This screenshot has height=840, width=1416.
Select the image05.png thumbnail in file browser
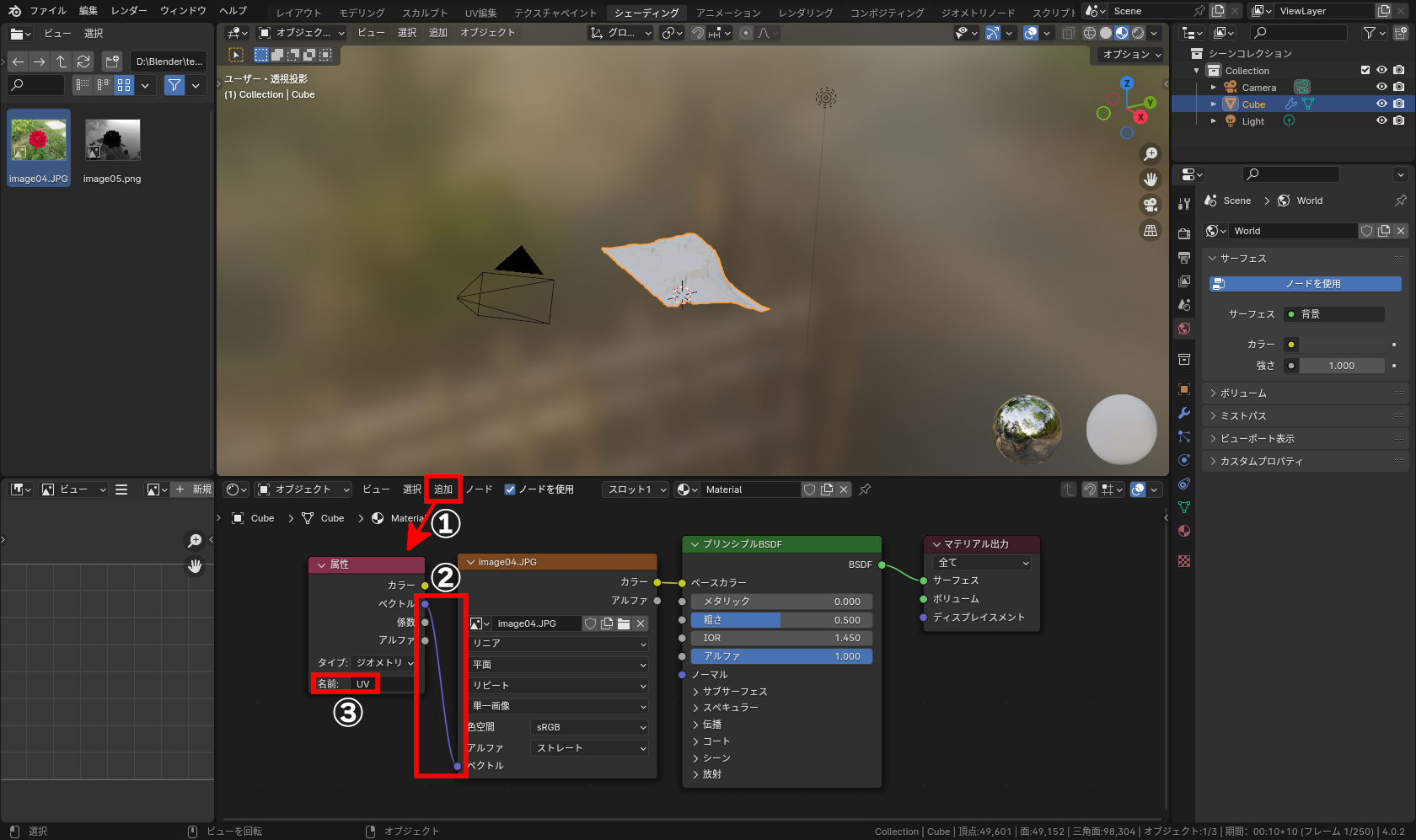[x=112, y=148]
